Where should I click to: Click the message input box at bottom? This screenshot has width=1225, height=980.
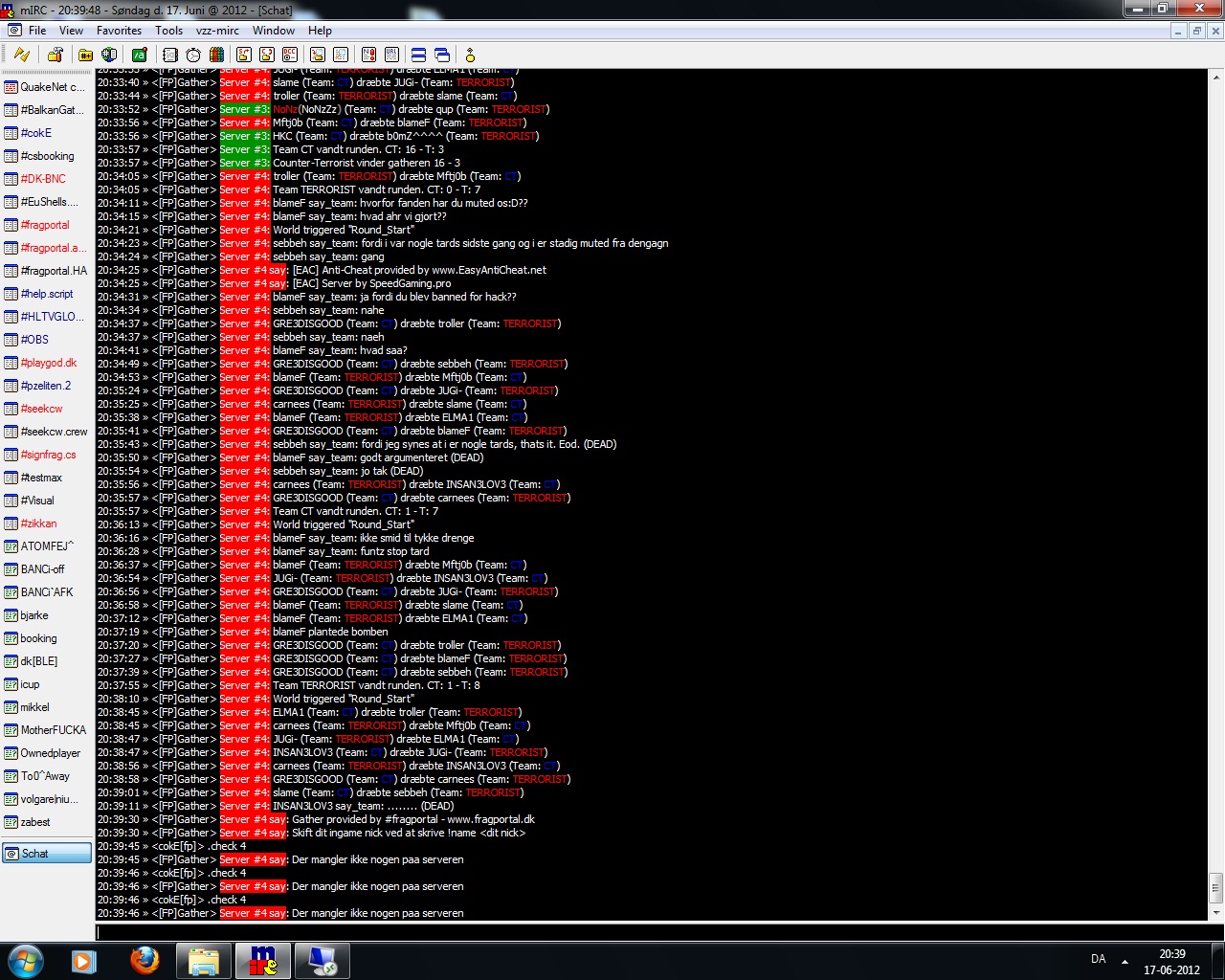point(659,932)
